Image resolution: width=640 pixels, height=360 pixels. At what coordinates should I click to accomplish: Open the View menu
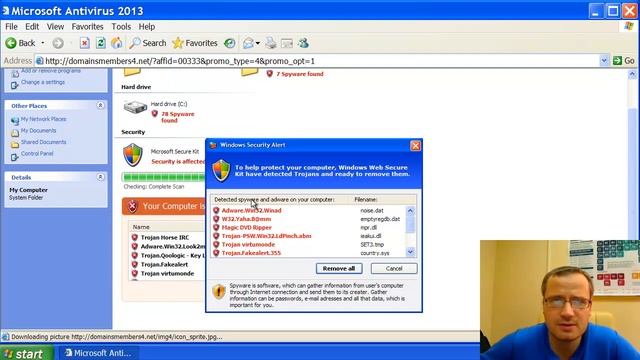(55, 27)
